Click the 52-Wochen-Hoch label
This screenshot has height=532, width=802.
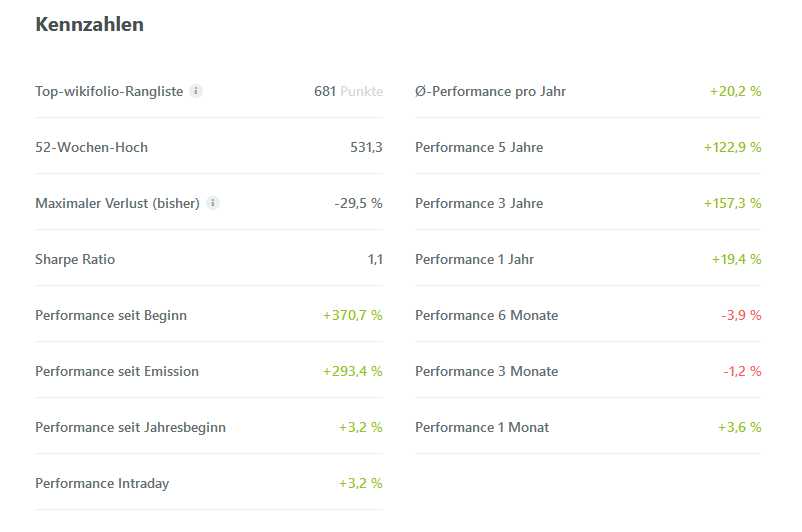(91, 147)
